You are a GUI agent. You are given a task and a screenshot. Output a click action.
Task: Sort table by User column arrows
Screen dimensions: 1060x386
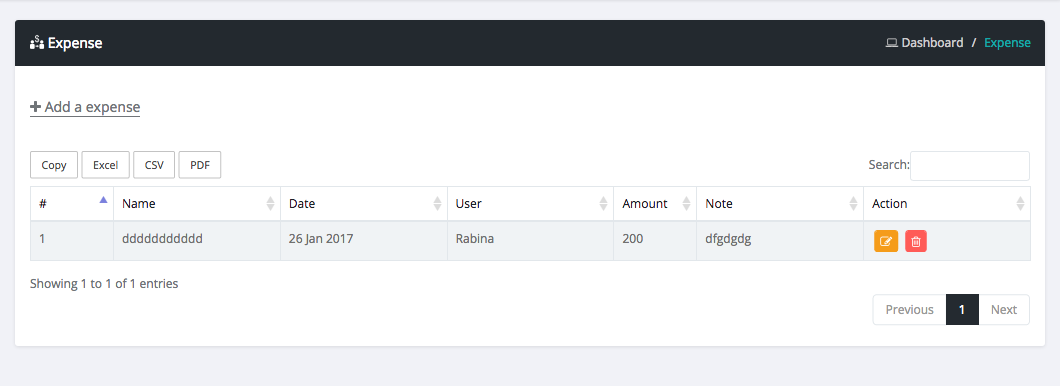(x=604, y=203)
